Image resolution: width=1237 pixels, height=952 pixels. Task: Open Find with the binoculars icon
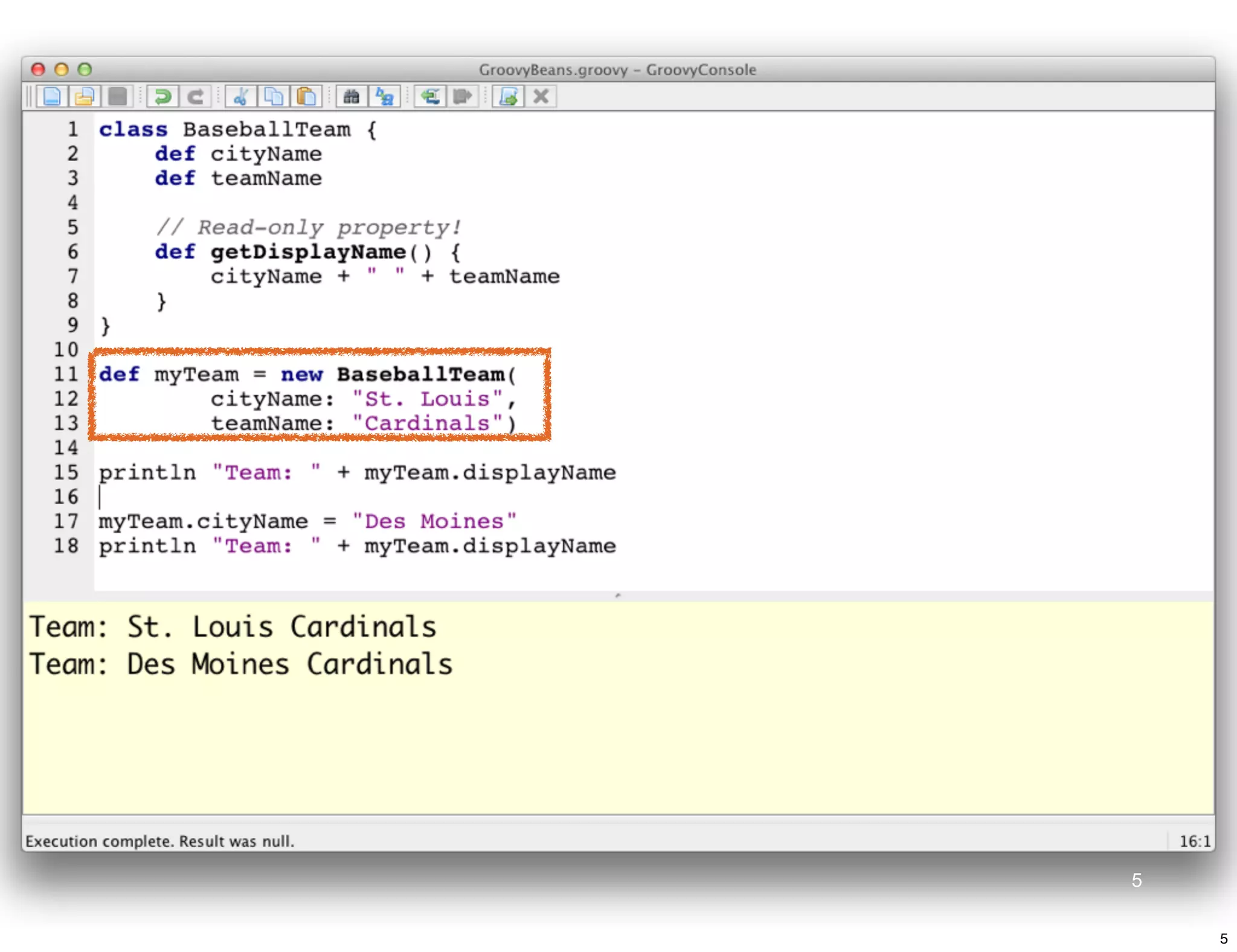click(x=352, y=97)
